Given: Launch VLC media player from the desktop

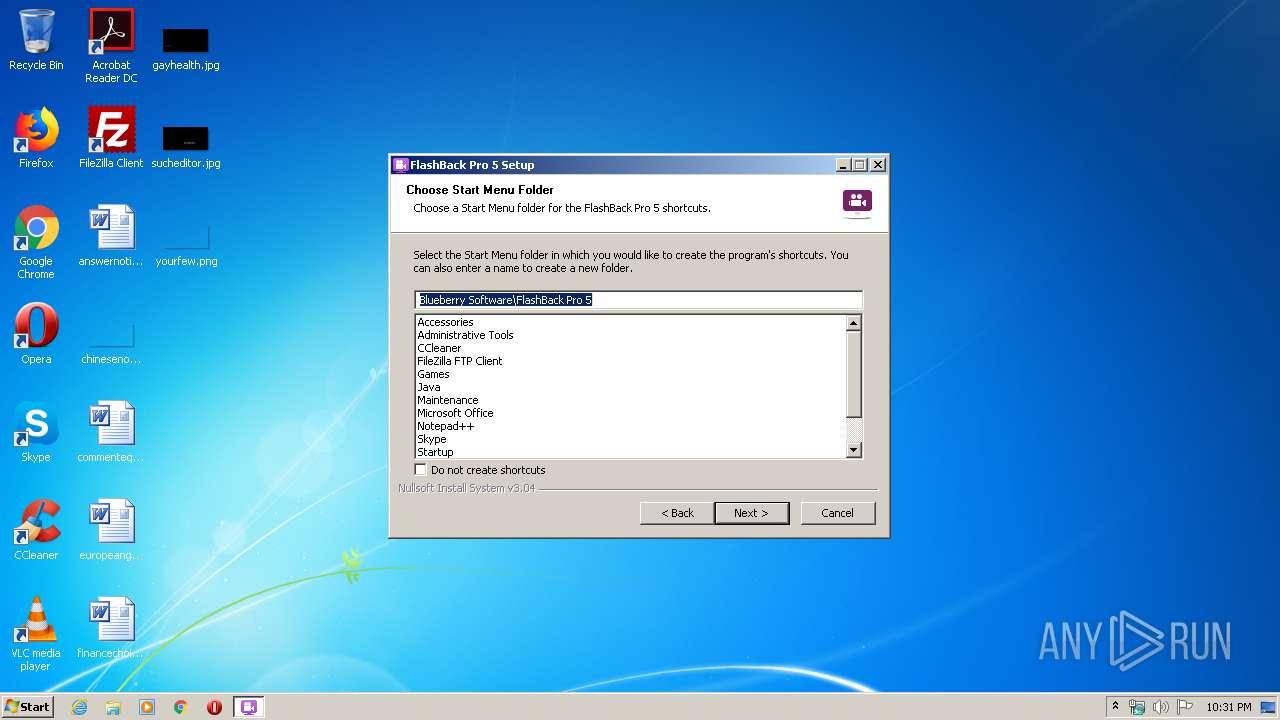Looking at the screenshot, I should (x=36, y=634).
